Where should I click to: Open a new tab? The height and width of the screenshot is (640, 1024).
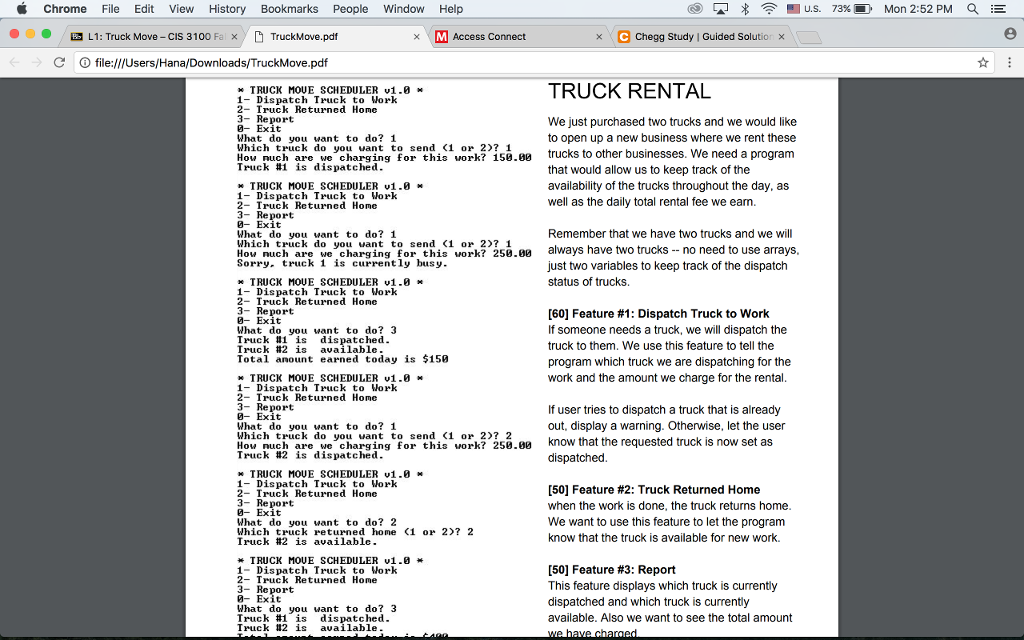[x=809, y=37]
